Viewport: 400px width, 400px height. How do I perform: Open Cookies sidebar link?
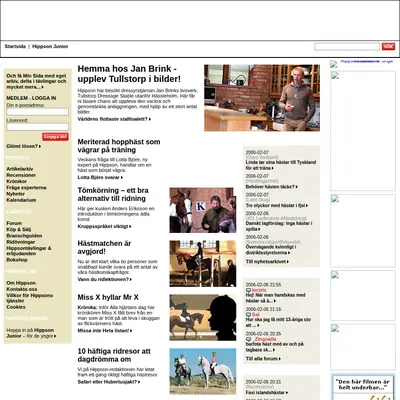coord(16,307)
